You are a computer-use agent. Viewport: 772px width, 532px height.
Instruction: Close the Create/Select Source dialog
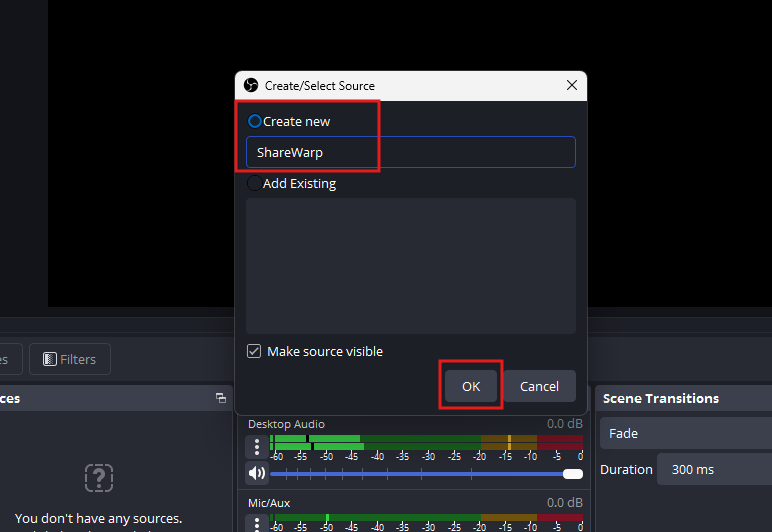tap(572, 86)
